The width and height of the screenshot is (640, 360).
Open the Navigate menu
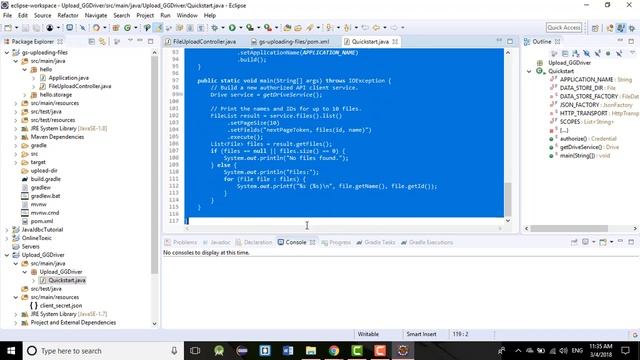click(x=96, y=16)
